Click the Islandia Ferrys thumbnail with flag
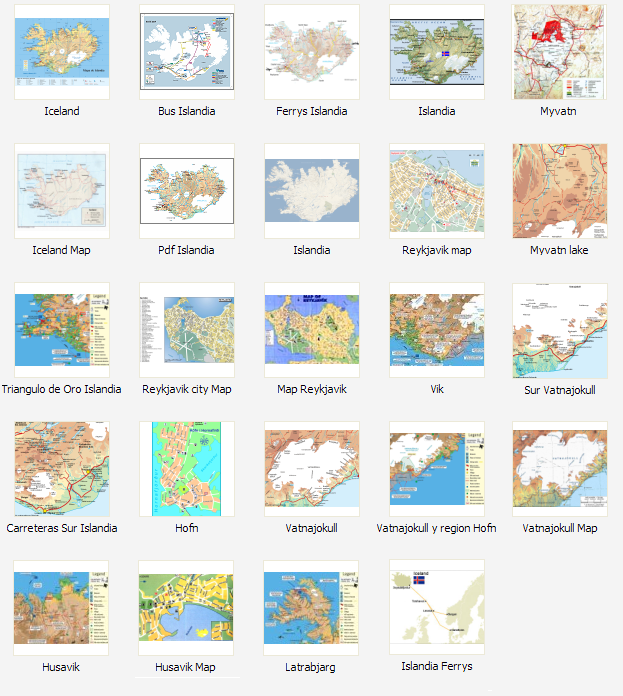This screenshot has height=696, width=623. coord(437,607)
